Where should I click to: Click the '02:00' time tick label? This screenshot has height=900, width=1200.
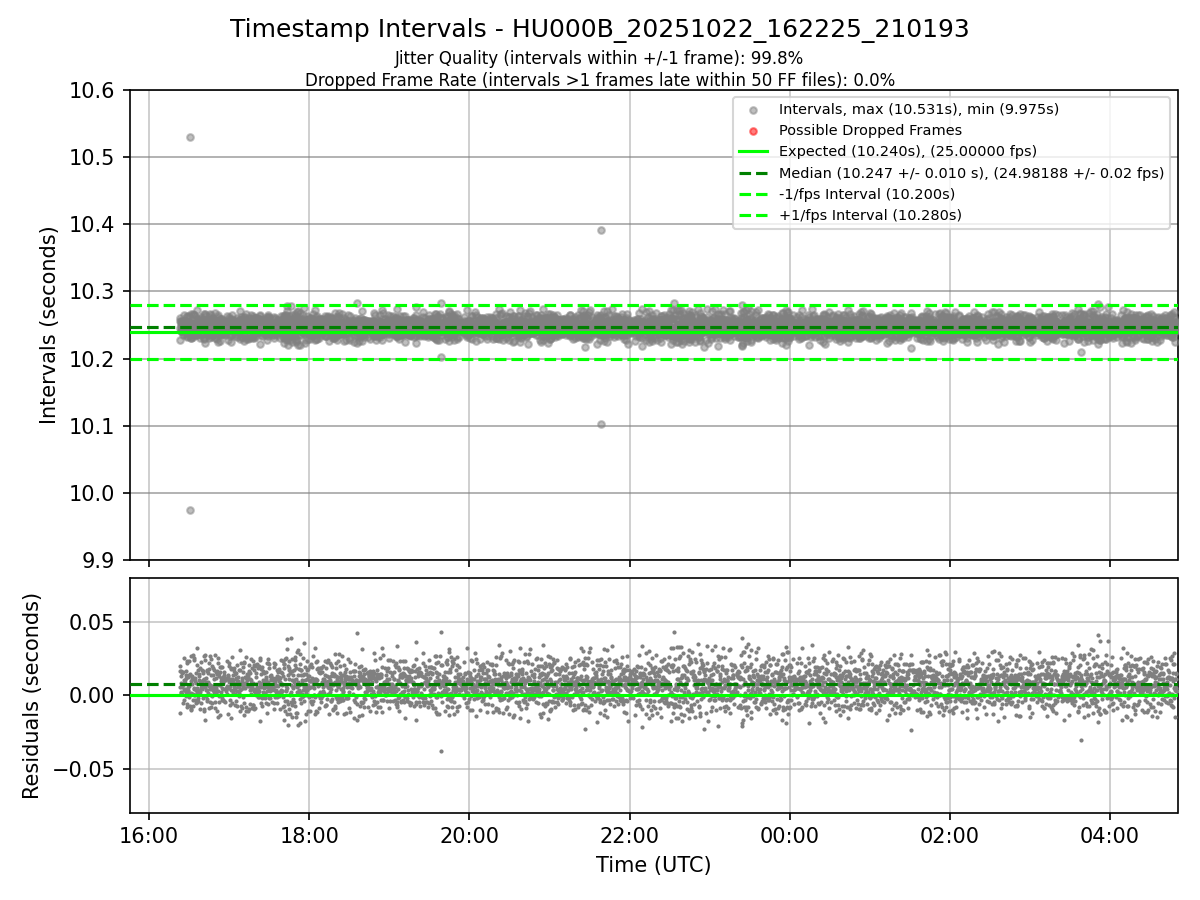tap(950, 836)
